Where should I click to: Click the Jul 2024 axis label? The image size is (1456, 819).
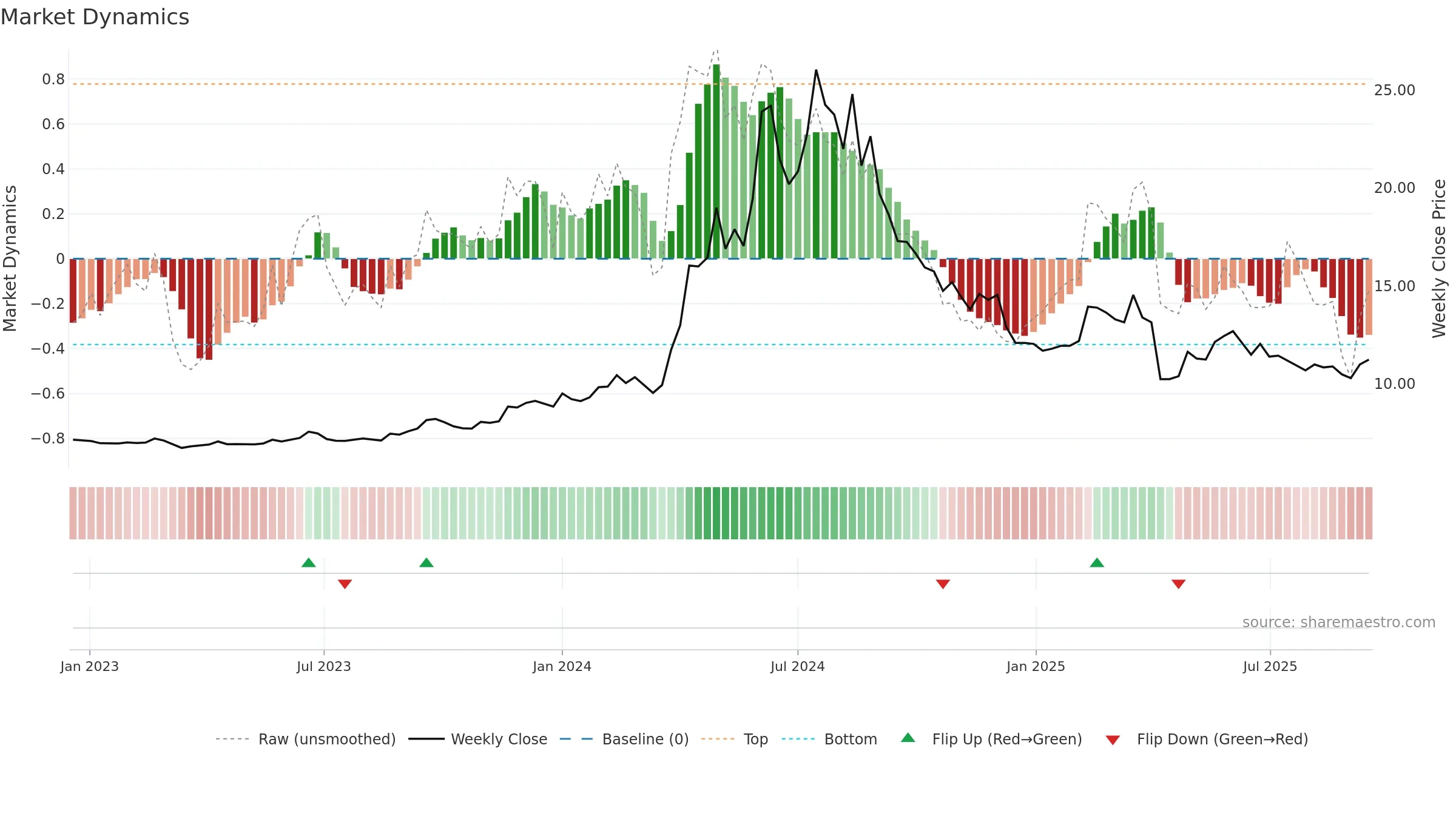click(798, 666)
